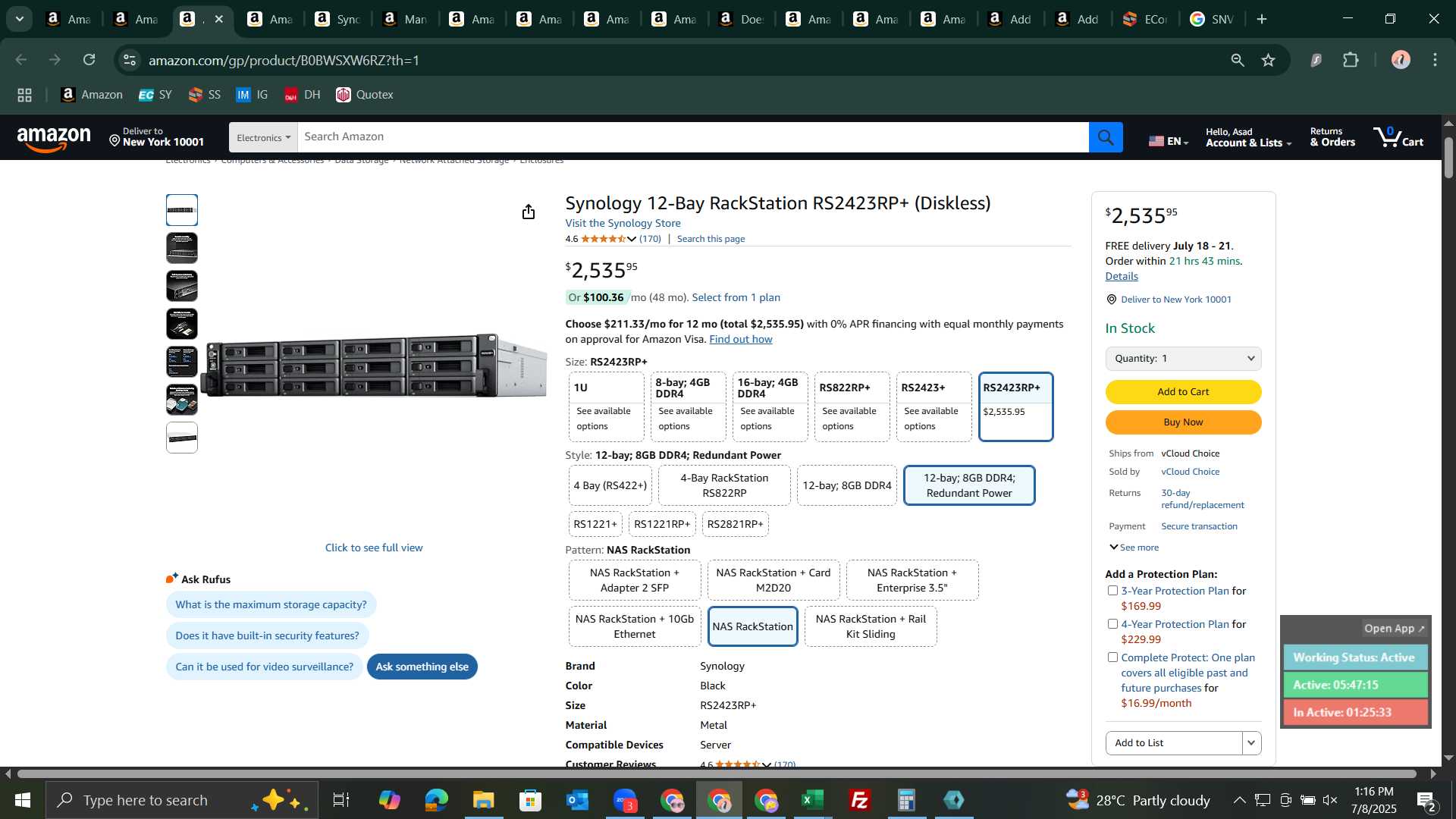Image resolution: width=1456 pixels, height=819 pixels.
Task: Open Outlook from the taskbar
Action: coord(577,800)
